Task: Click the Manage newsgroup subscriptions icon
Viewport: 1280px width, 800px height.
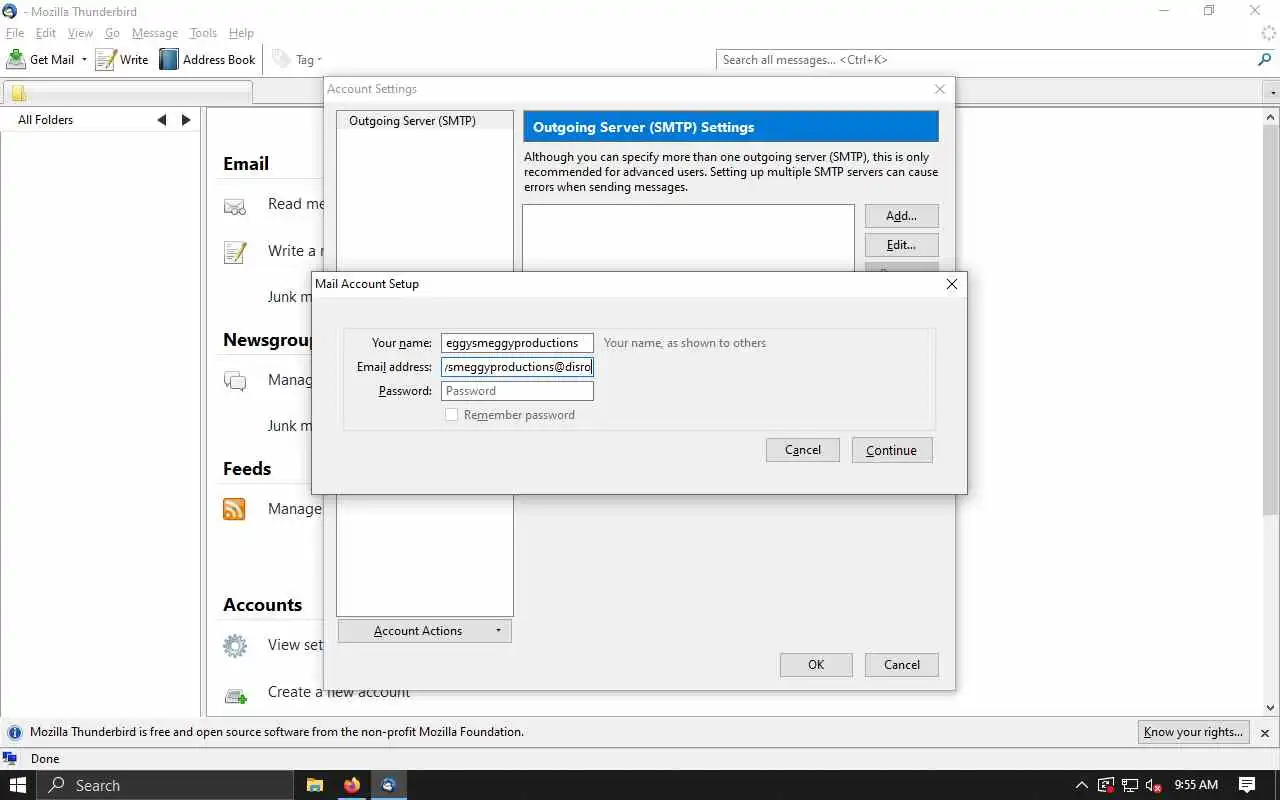Action: [x=235, y=381]
